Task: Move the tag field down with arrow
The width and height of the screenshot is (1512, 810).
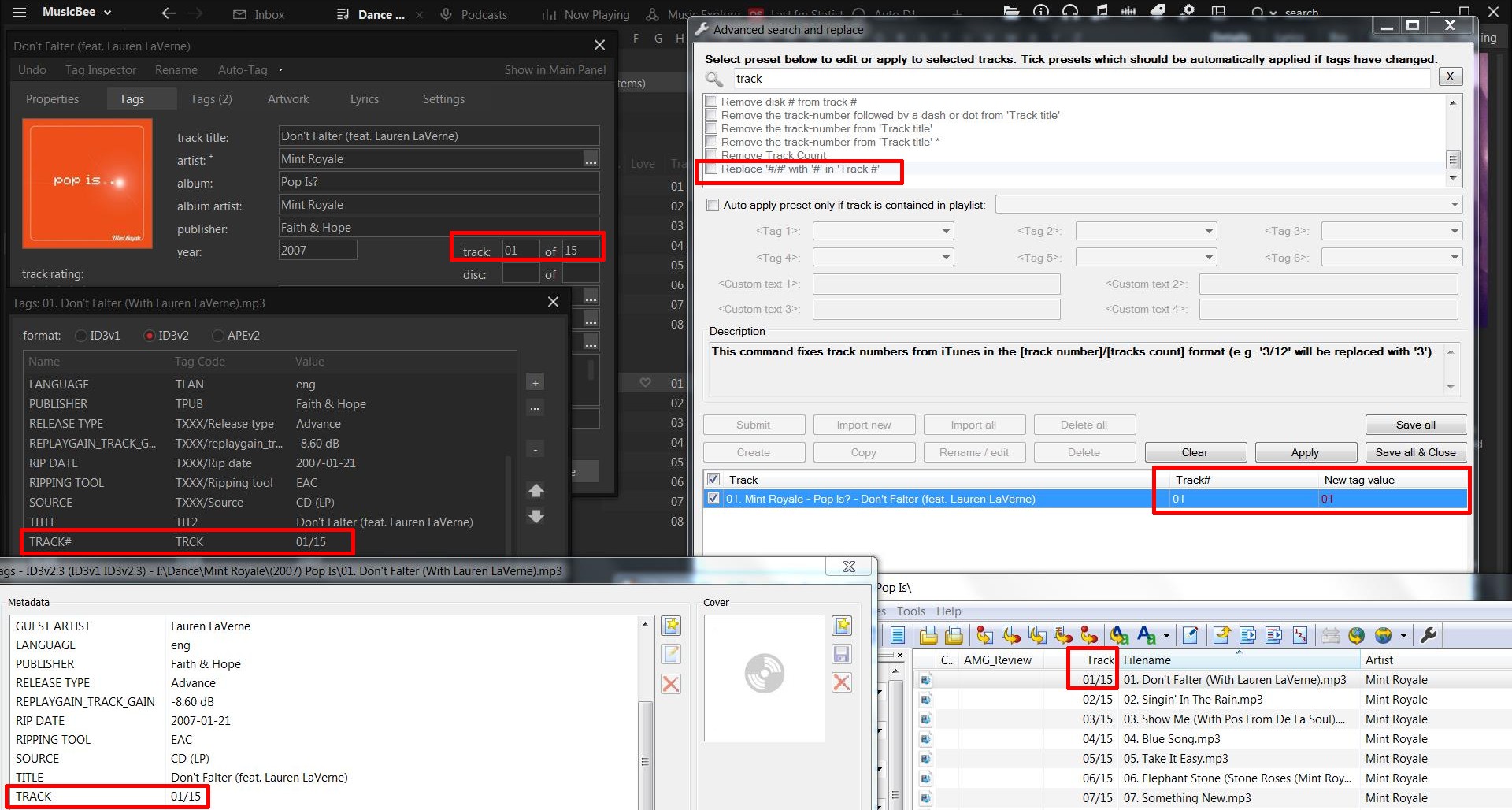Action: (536, 517)
